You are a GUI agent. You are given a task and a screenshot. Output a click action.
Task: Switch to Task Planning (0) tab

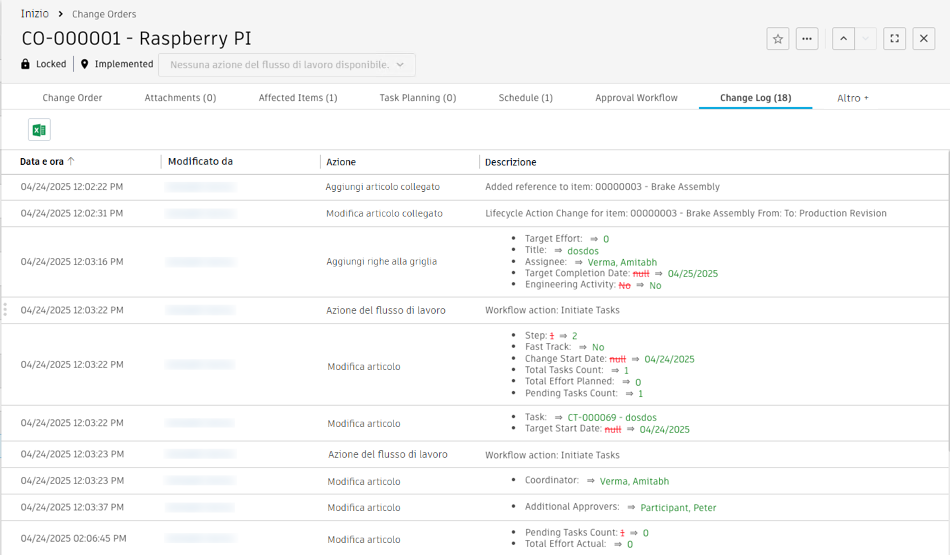point(418,98)
